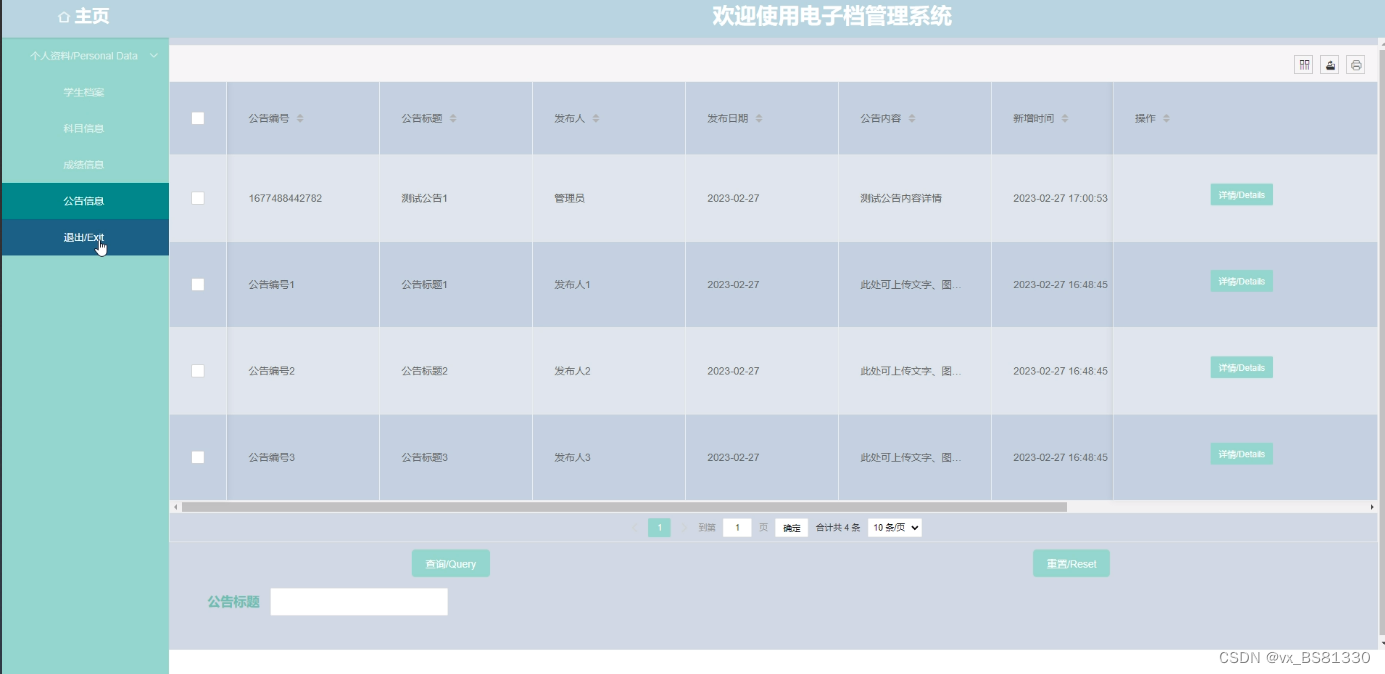The width and height of the screenshot is (1385, 674).
Task: Click 退出/Exit in sidebar
Action: (85, 237)
